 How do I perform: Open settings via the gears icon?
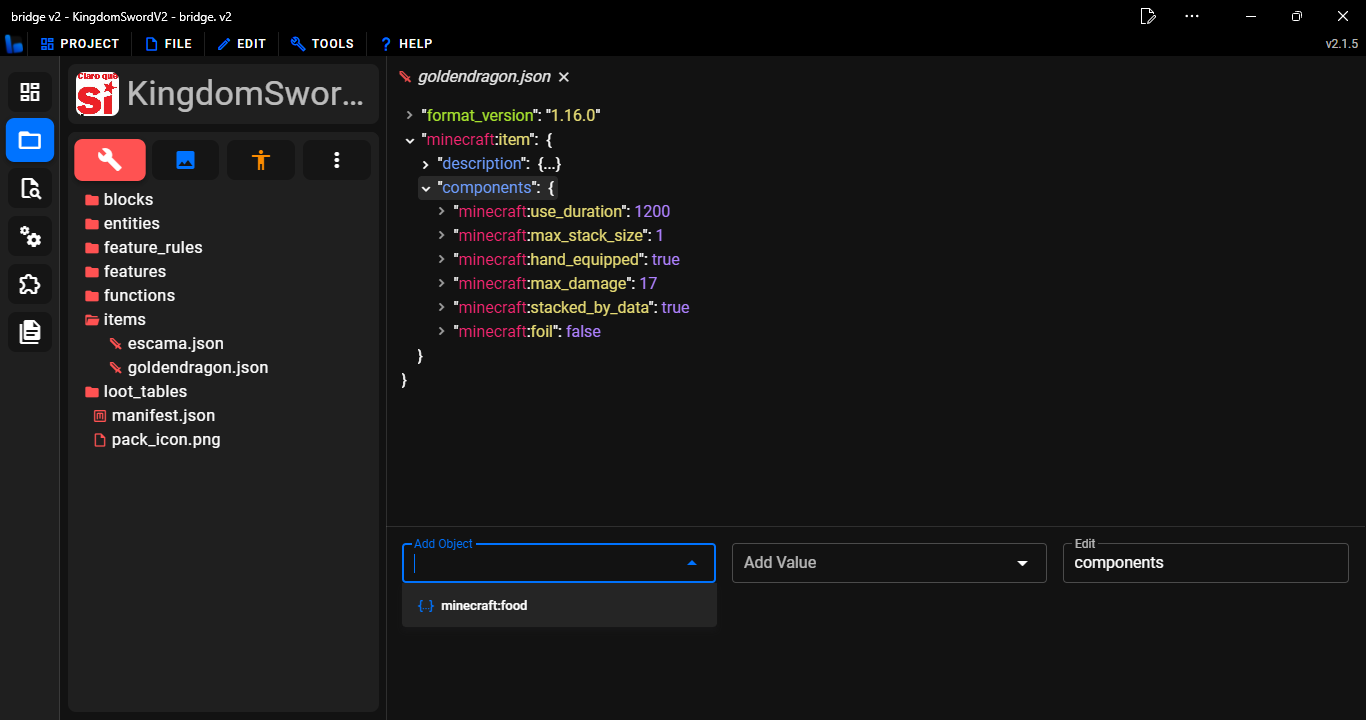pos(29,236)
